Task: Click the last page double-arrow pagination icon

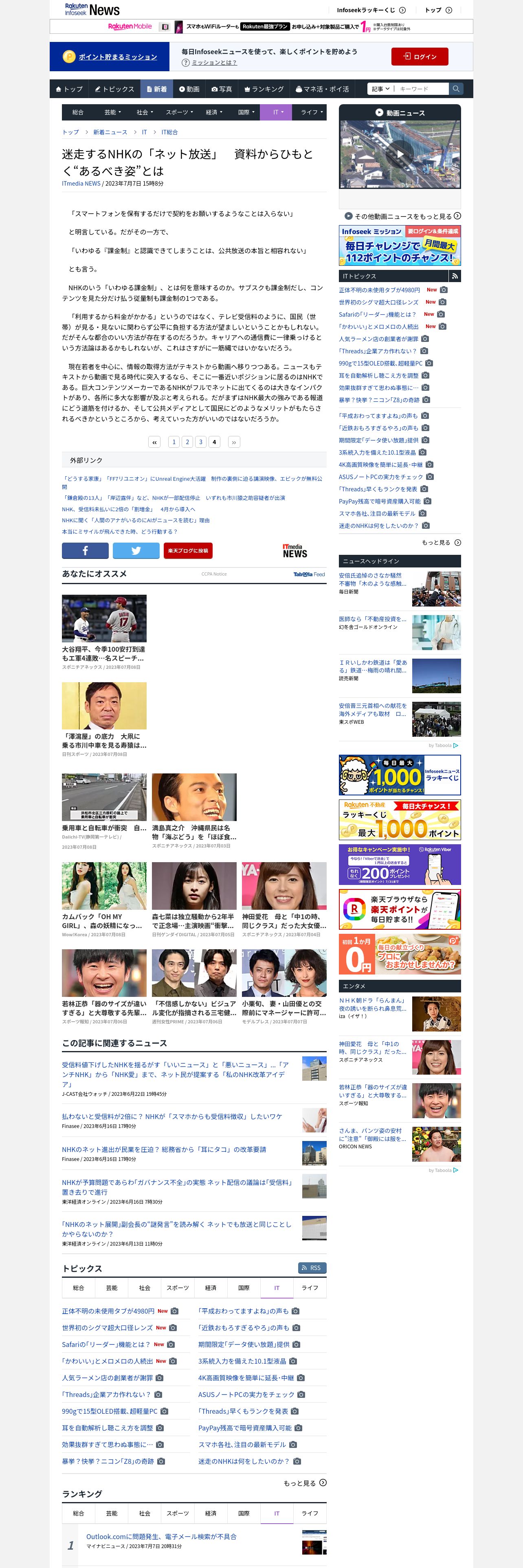Action: coord(234,442)
